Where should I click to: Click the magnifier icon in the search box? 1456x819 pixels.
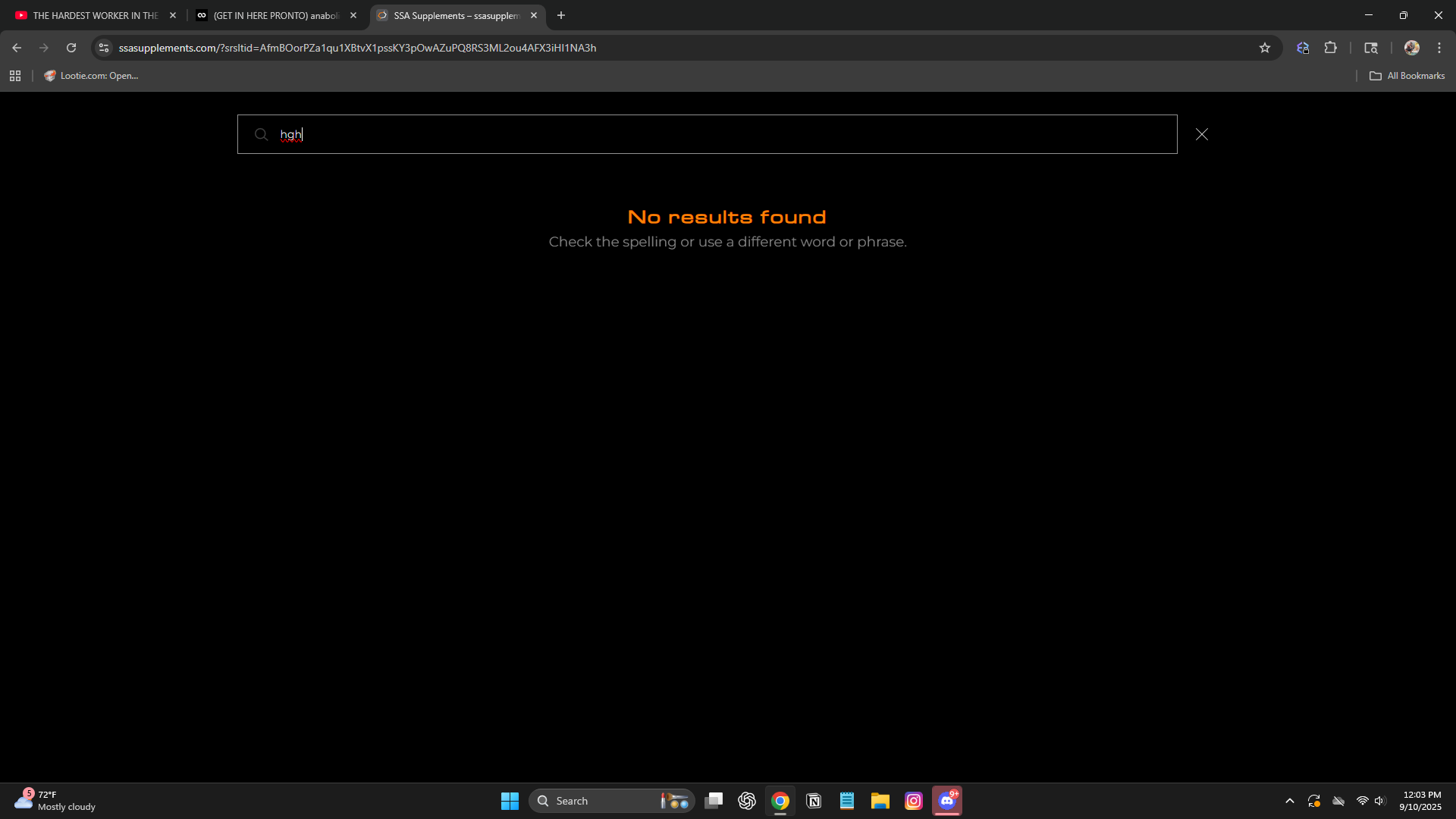(x=261, y=134)
